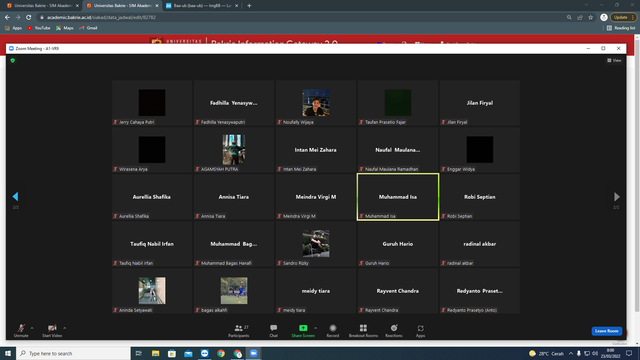Select Aninda Setyawati's profile picture
Viewport: 640px width, 360px height.
152,291
